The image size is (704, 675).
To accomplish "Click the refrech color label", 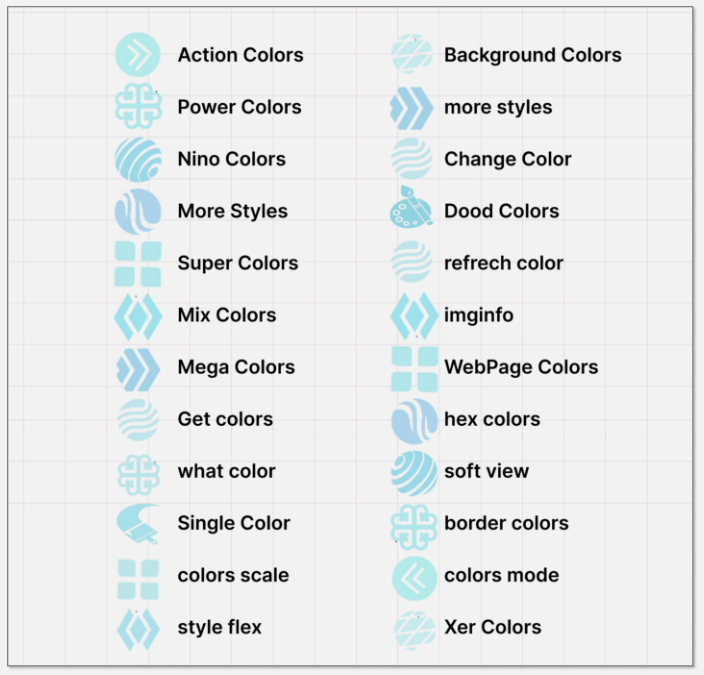I will (x=503, y=263).
